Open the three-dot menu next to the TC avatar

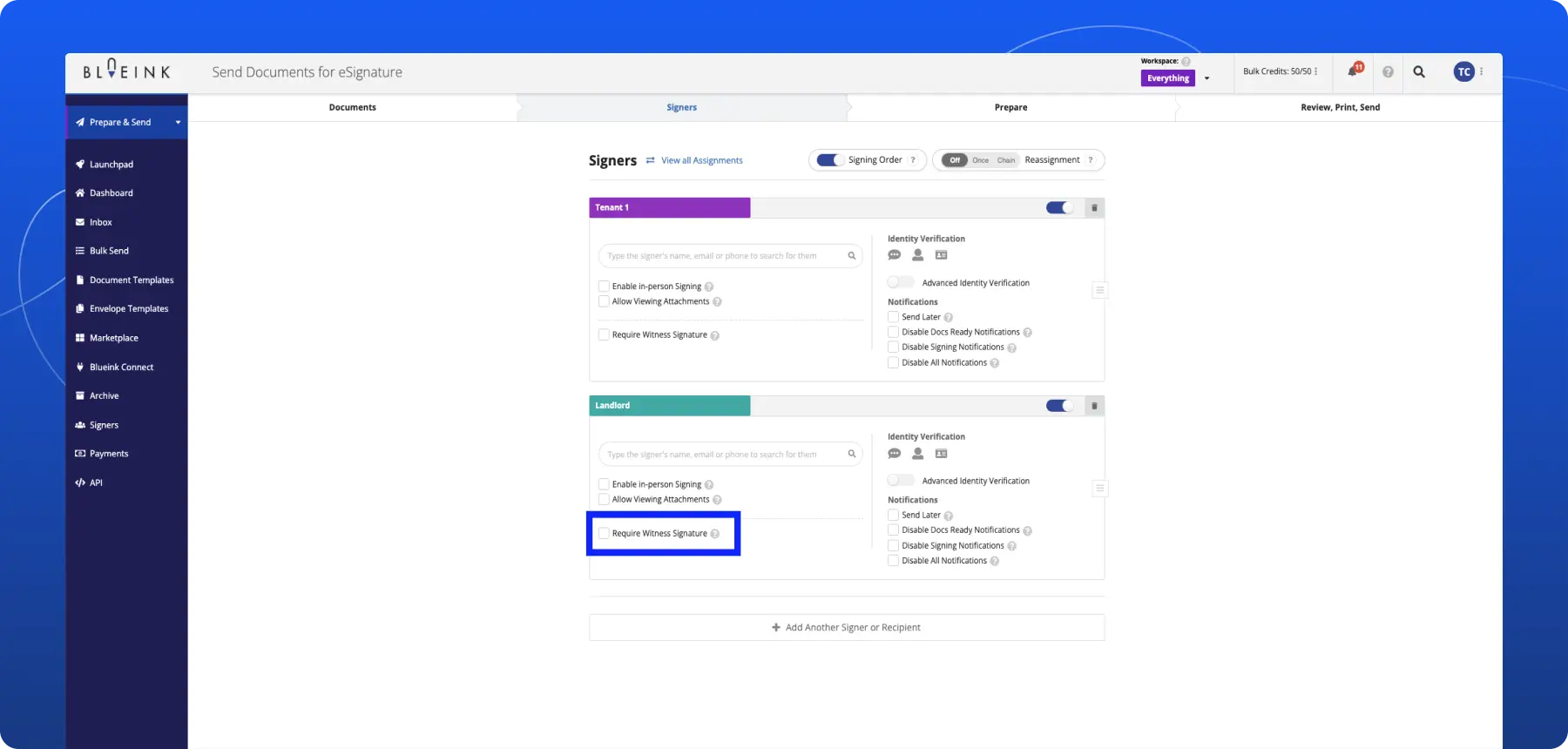(x=1481, y=71)
